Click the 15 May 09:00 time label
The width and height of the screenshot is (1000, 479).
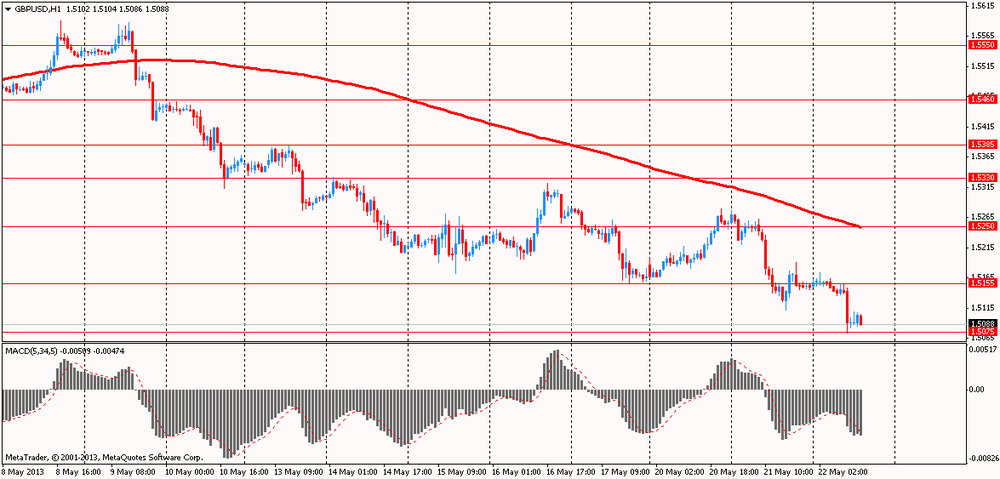[461, 472]
